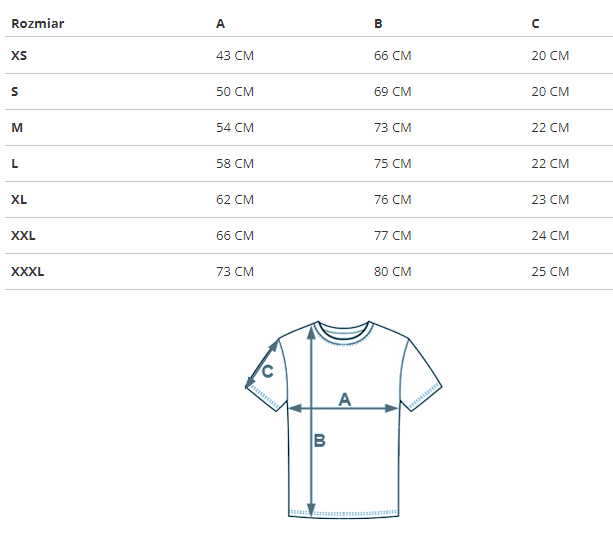Select the L size row label
The image size is (613, 534).
click(15, 164)
